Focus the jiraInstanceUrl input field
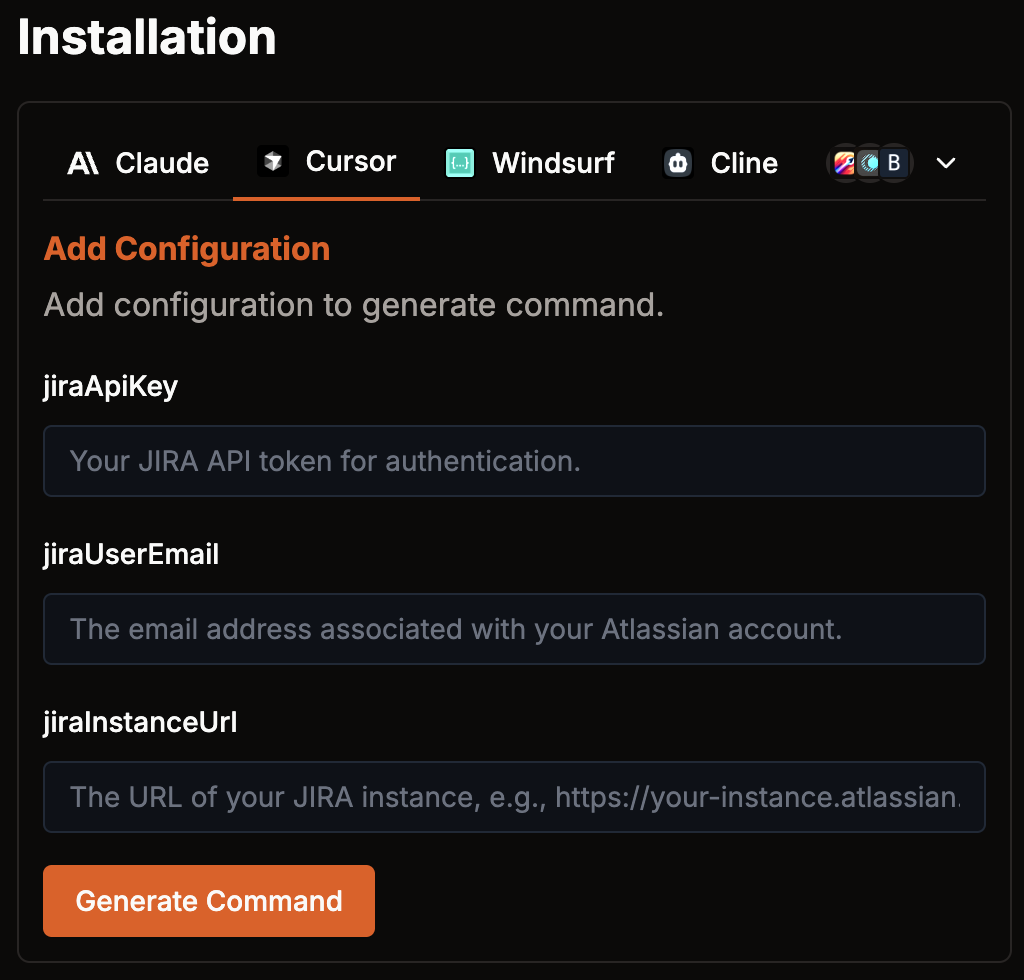Viewport: 1024px width, 980px height. click(x=514, y=797)
